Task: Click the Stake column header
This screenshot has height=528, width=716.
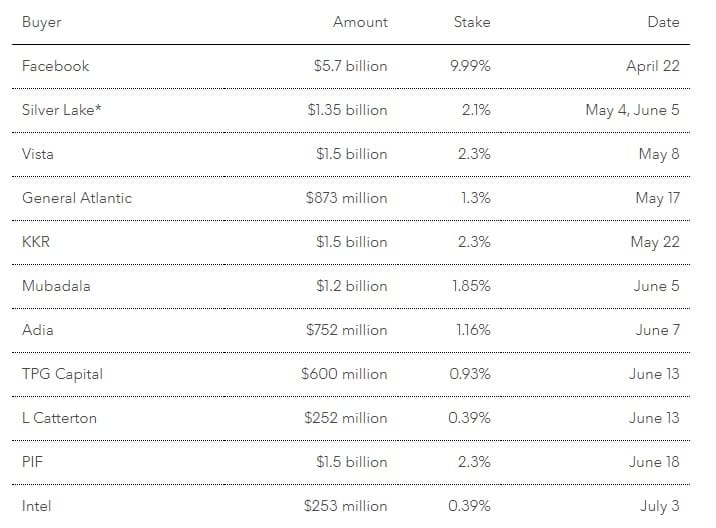Action: tap(471, 22)
